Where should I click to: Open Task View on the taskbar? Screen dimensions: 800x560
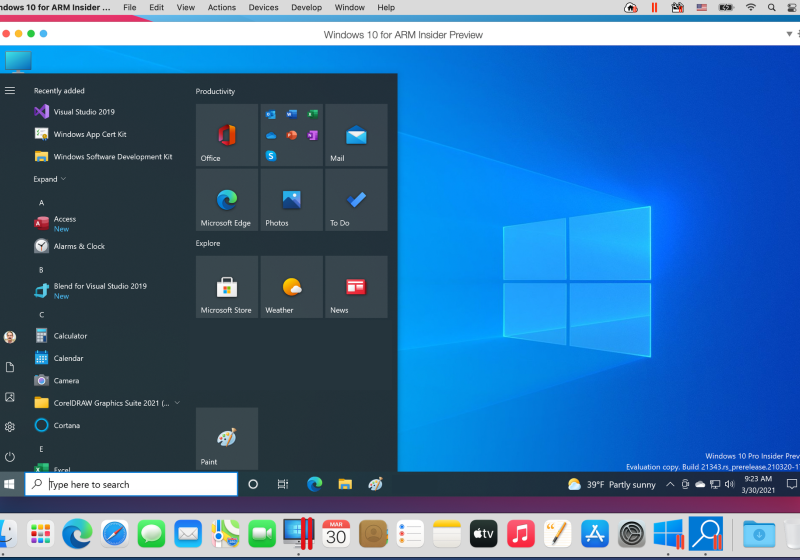point(283,484)
